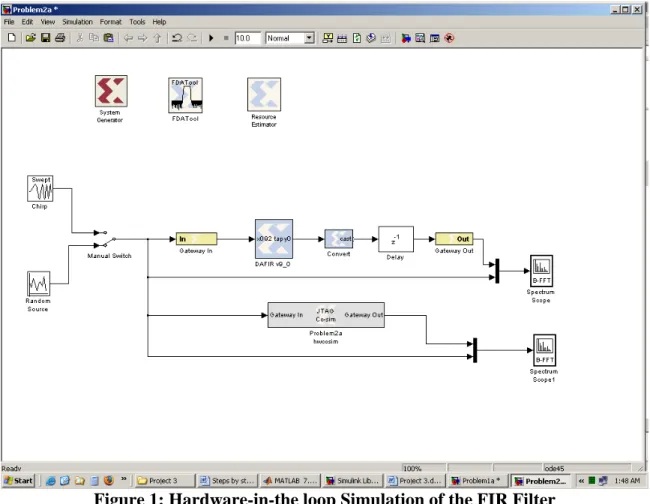This screenshot has height=504, width=650.
Task: Open the Help menu
Action: point(159,22)
